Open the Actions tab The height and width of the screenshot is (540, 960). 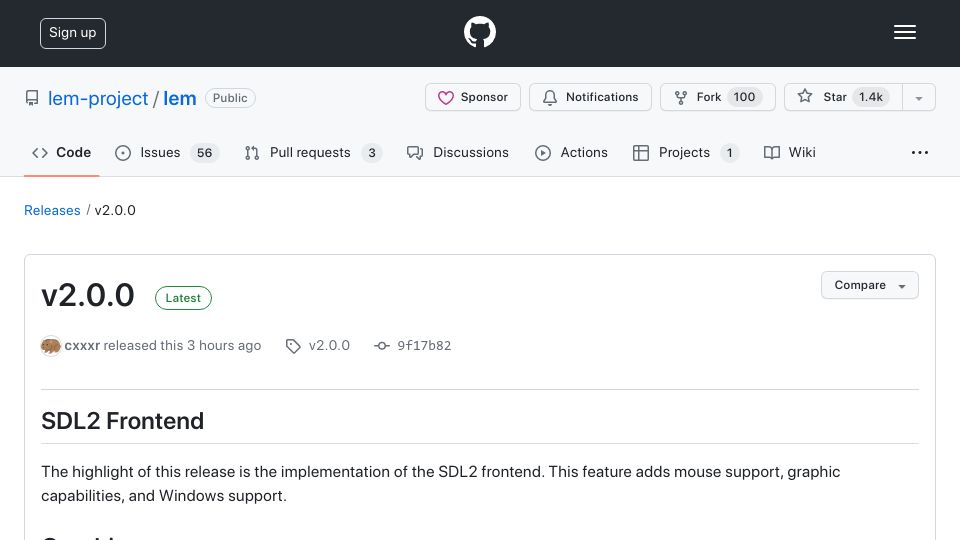click(x=571, y=152)
